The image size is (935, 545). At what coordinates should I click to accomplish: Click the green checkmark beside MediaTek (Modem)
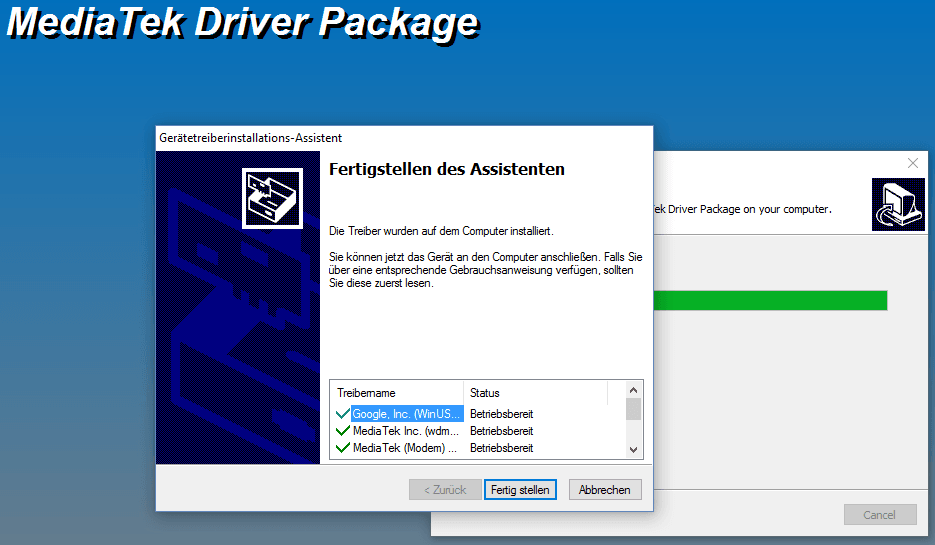(343, 448)
